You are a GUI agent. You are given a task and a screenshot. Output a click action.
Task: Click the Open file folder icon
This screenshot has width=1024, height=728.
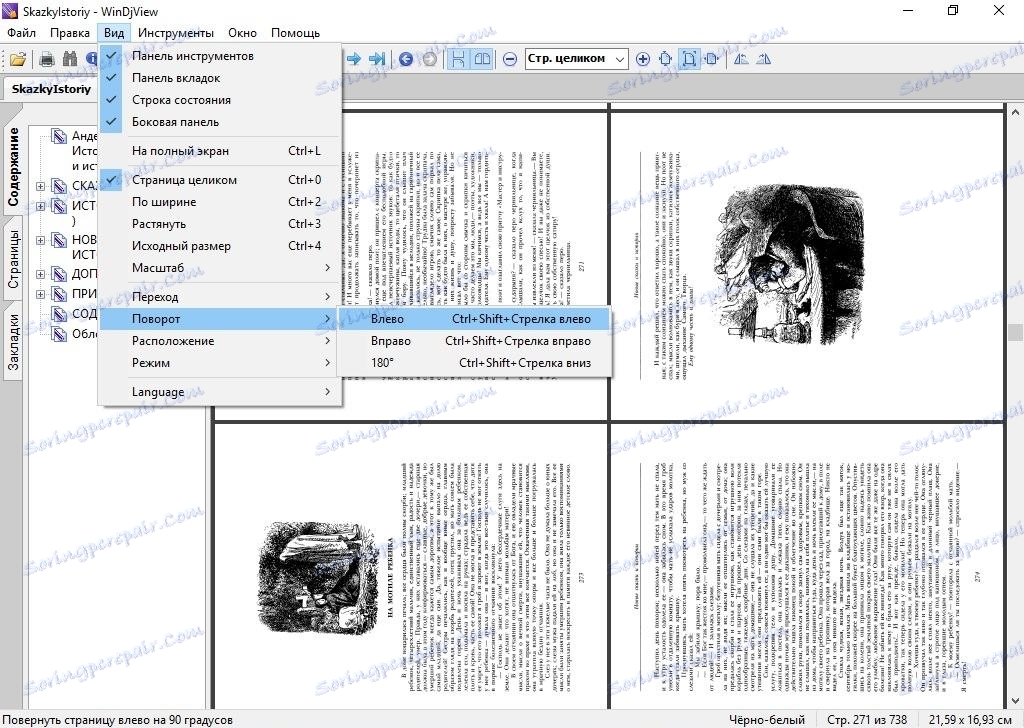(x=18, y=59)
